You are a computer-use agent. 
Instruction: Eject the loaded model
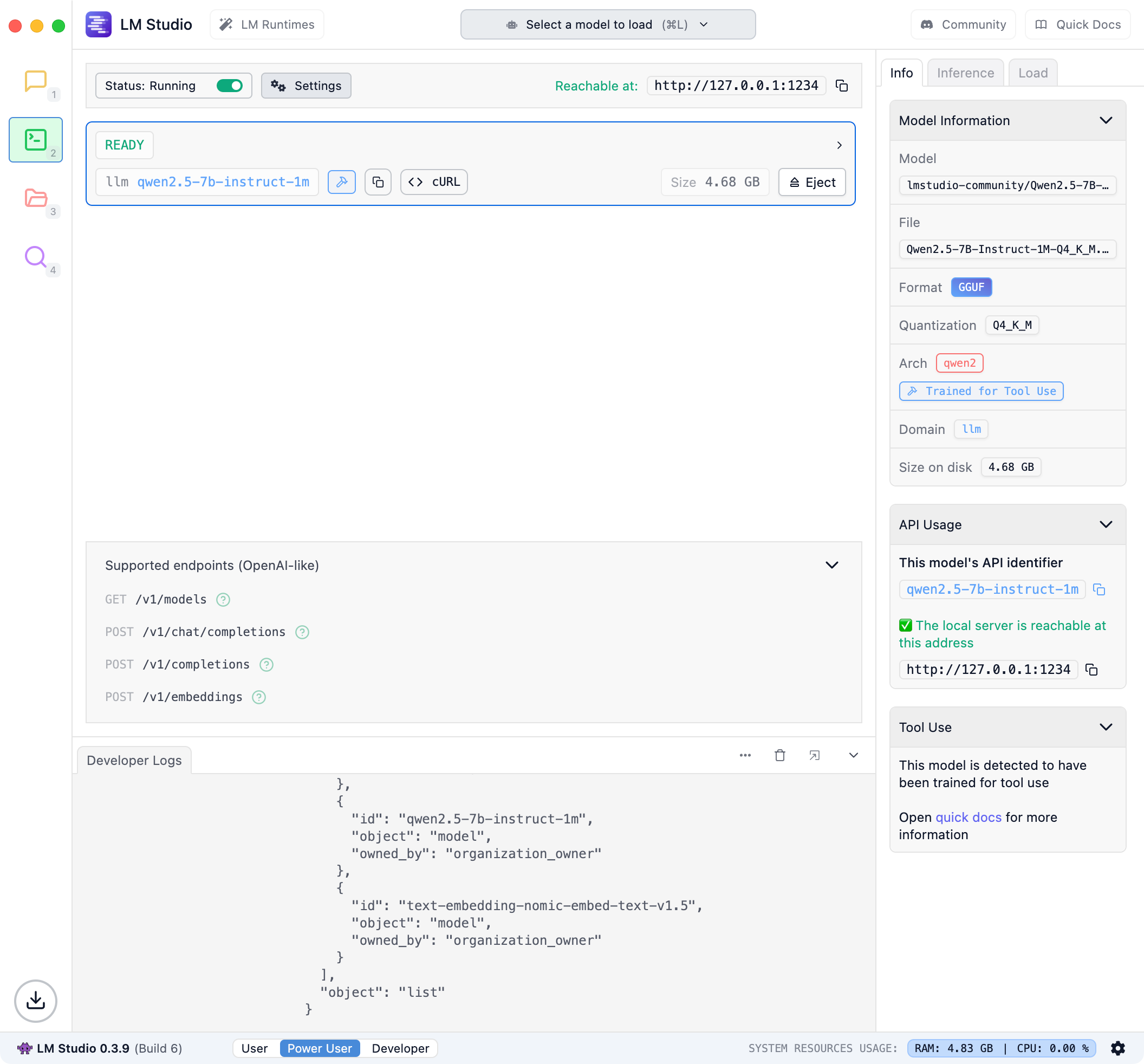(x=811, y=182)
